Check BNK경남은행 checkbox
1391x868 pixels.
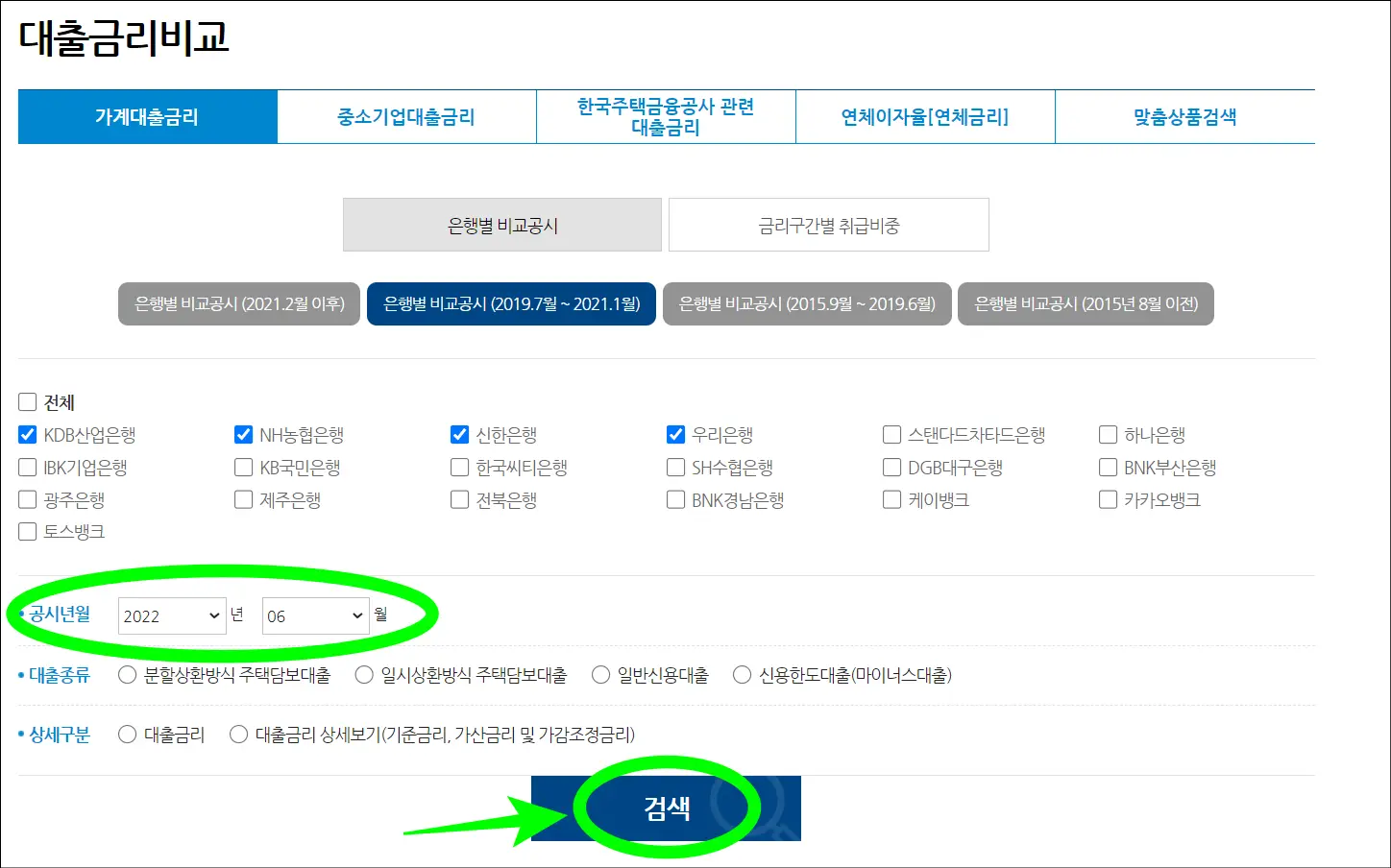coord(676,499)
